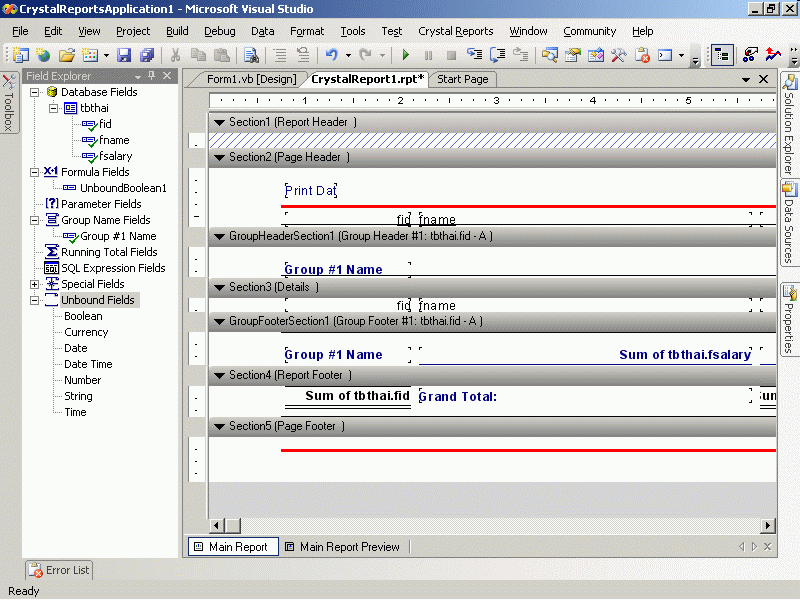Click the Open File folder icon
Screen dimensions: 800x600
(x=66, y=55)
